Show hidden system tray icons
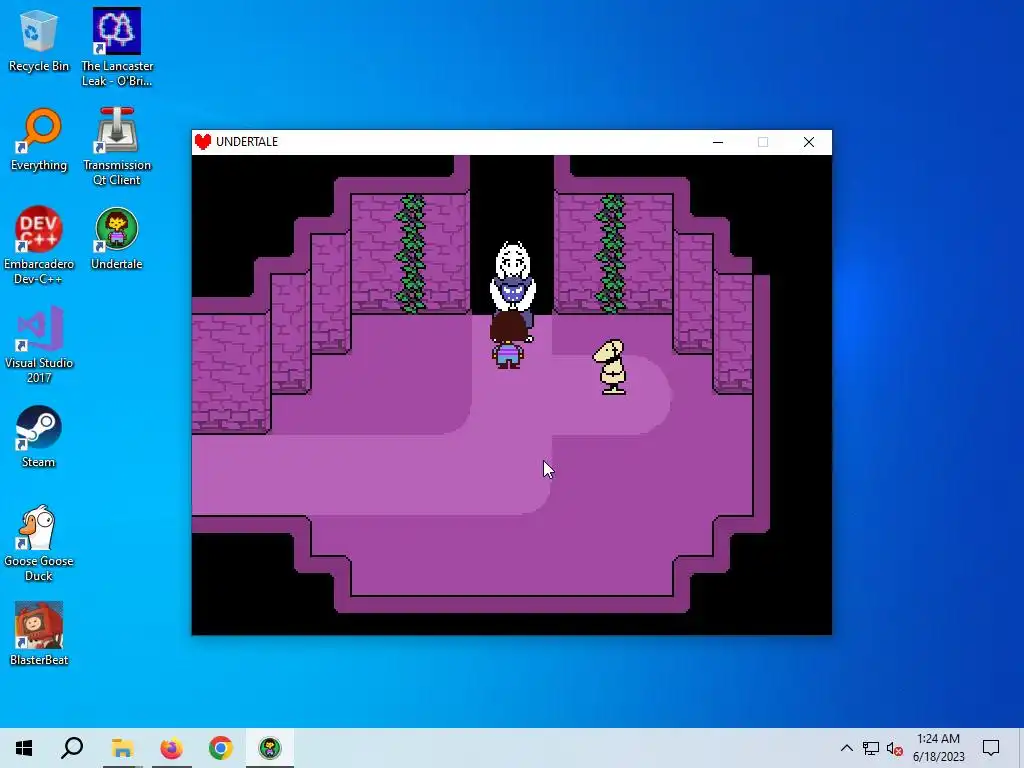Screen dimensions: 1024x768 coord(846,748)
